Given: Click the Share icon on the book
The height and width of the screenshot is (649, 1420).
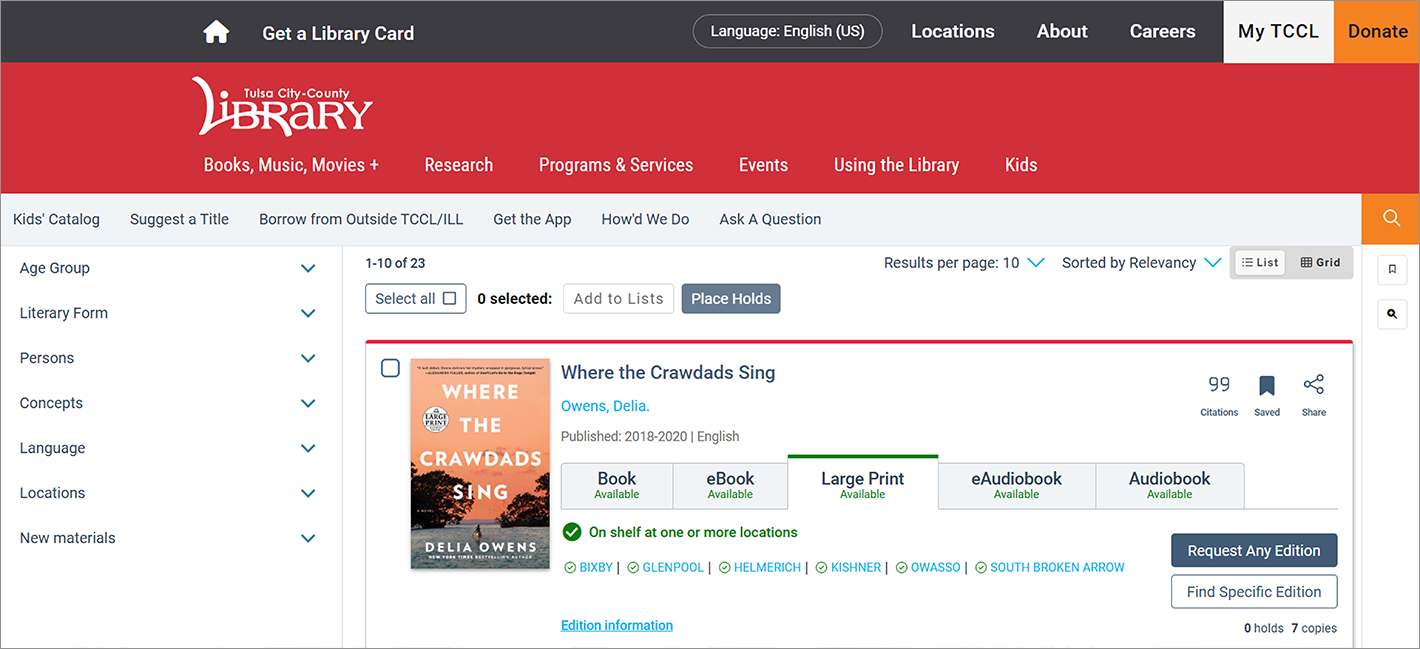Looking at the screenshot, I should [1314, 385].
